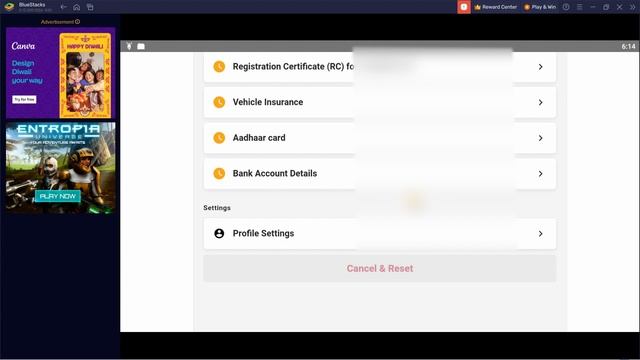
Task: Collapse the BlueStacks side toolbar arrows
Action: pyautogui.click(x=632, y=7)
